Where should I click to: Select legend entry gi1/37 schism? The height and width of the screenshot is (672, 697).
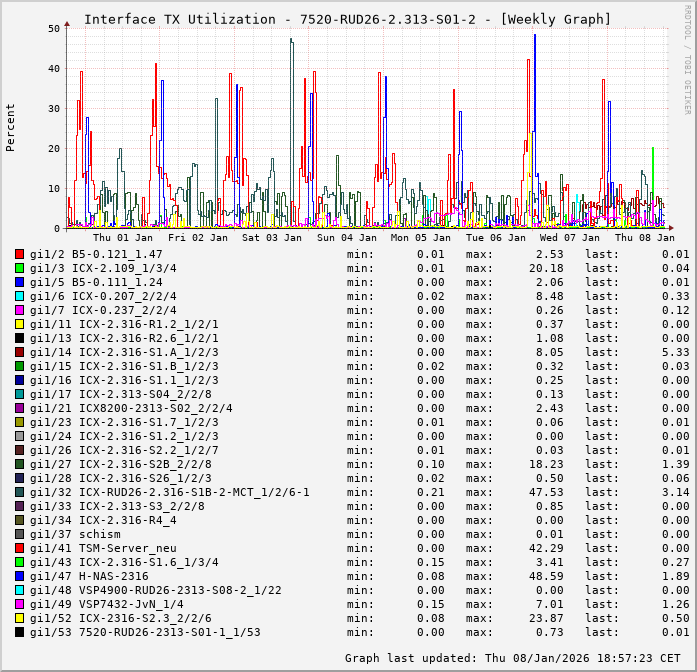coord(75,534)
